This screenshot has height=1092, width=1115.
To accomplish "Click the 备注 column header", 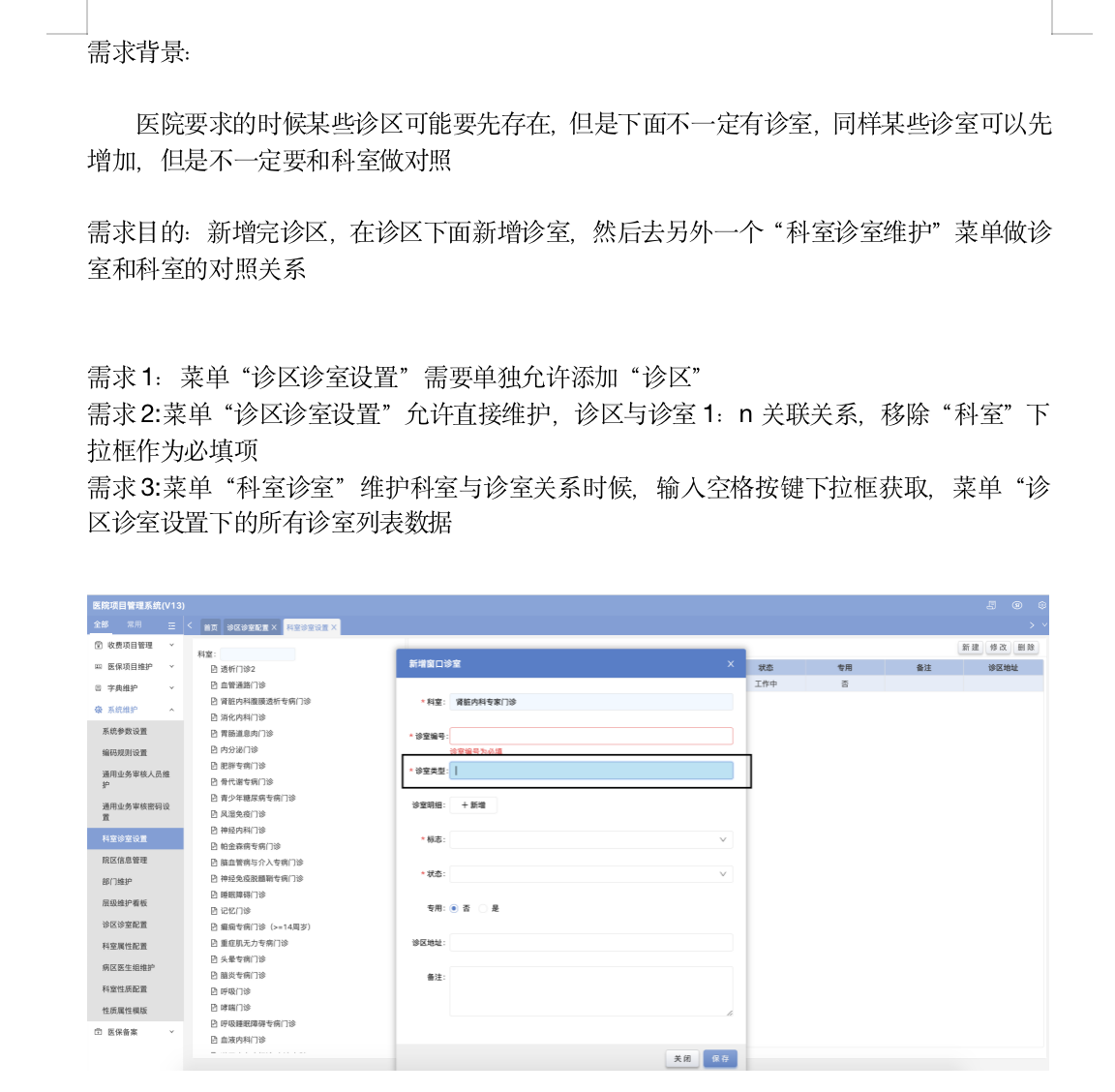I will 923,667.
